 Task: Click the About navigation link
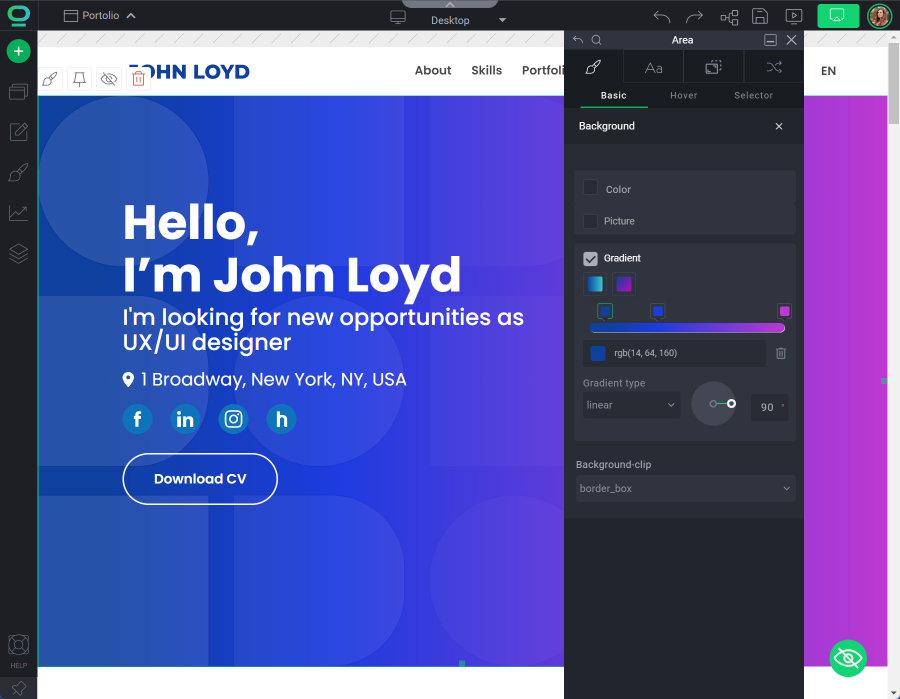coord(433,71)
